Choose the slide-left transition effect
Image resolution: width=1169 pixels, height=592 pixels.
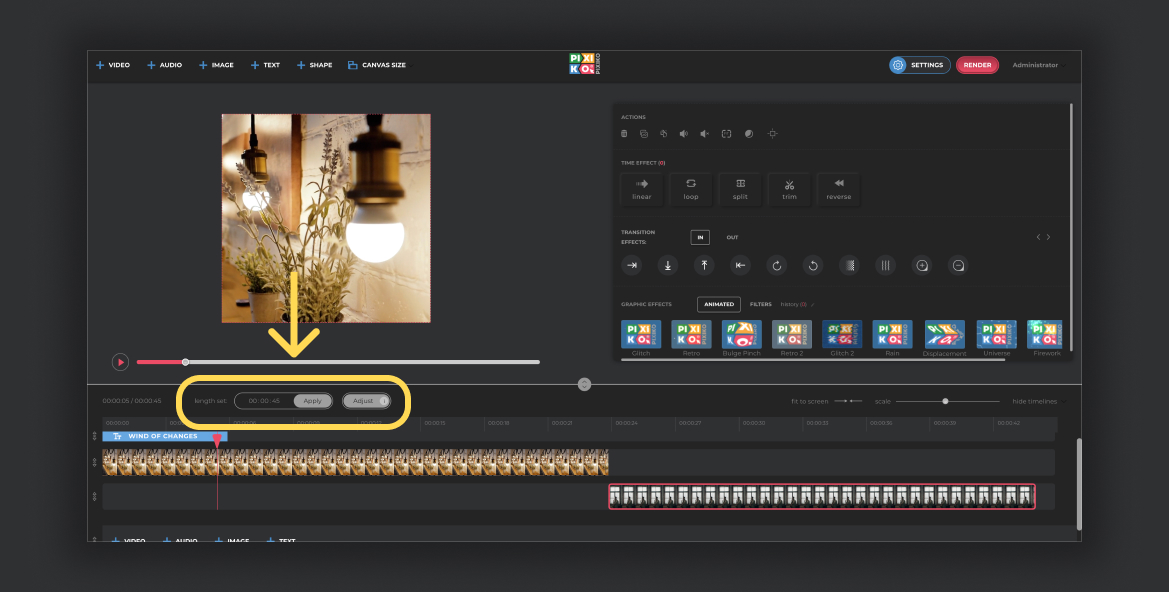click(x=740, y=265)
